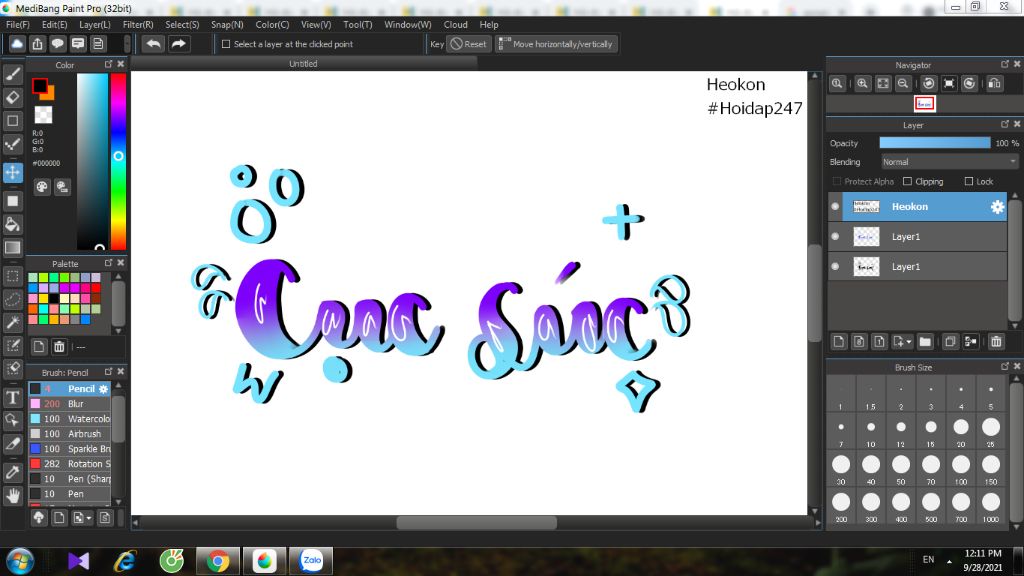Open Heokon layer settings gear
Image resolution: width=1024 pixels, height=576 pixels.
pos(997,206)
